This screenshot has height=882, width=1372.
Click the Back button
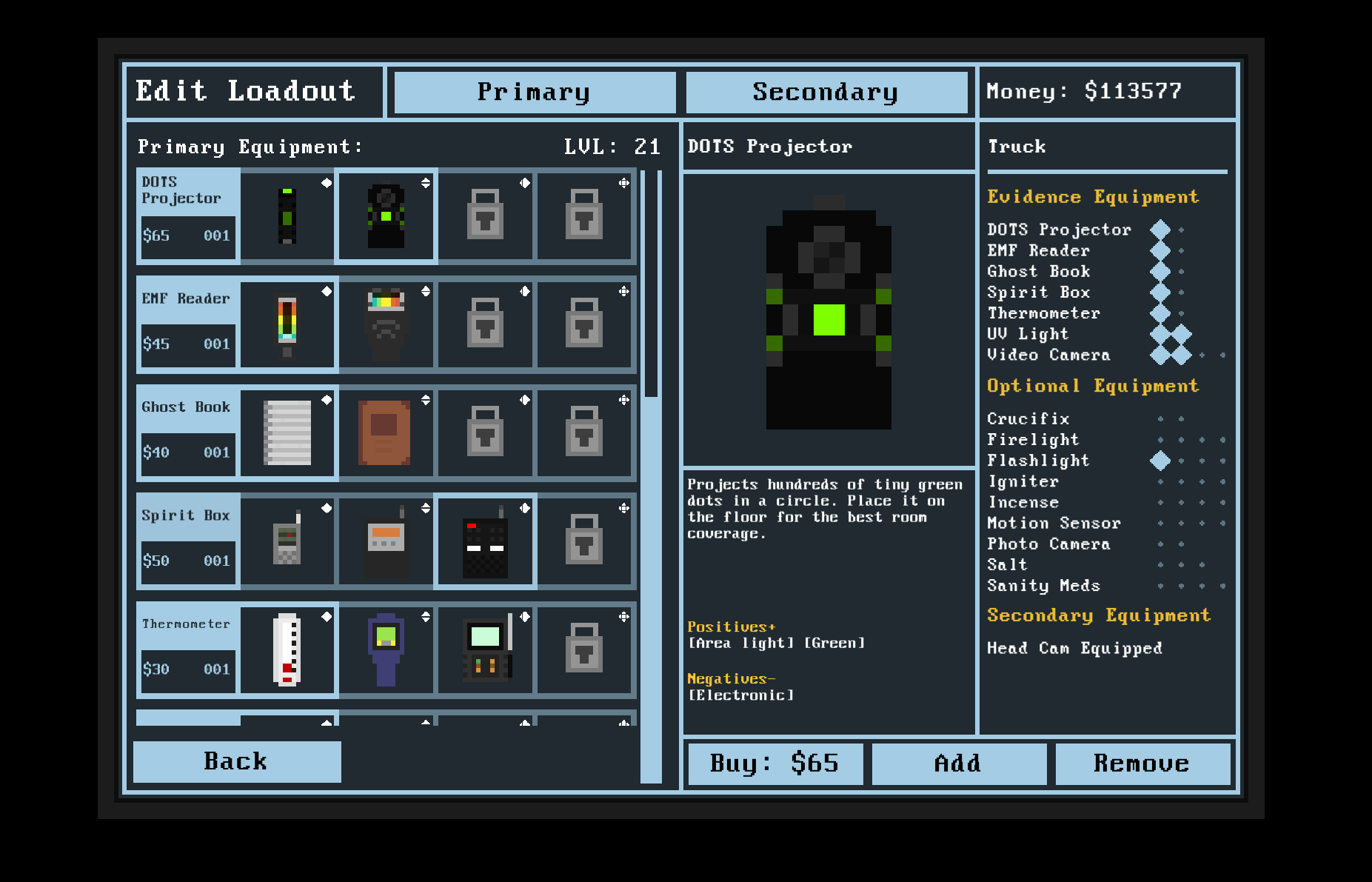(237, 761)
